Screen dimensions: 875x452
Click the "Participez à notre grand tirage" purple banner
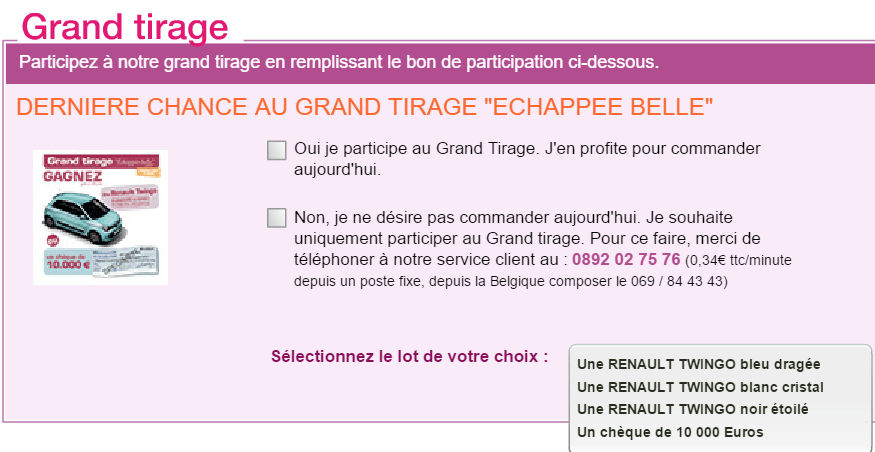[x=339, y=62]
